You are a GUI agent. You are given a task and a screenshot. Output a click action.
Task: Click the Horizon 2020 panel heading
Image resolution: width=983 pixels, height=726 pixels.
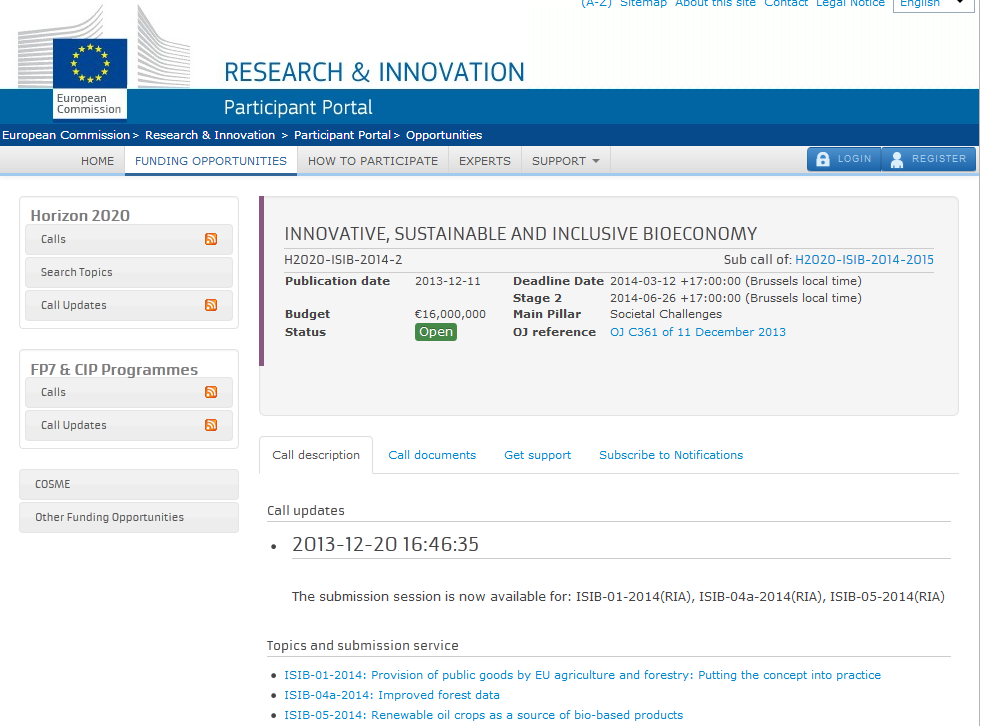coord(80,215)
